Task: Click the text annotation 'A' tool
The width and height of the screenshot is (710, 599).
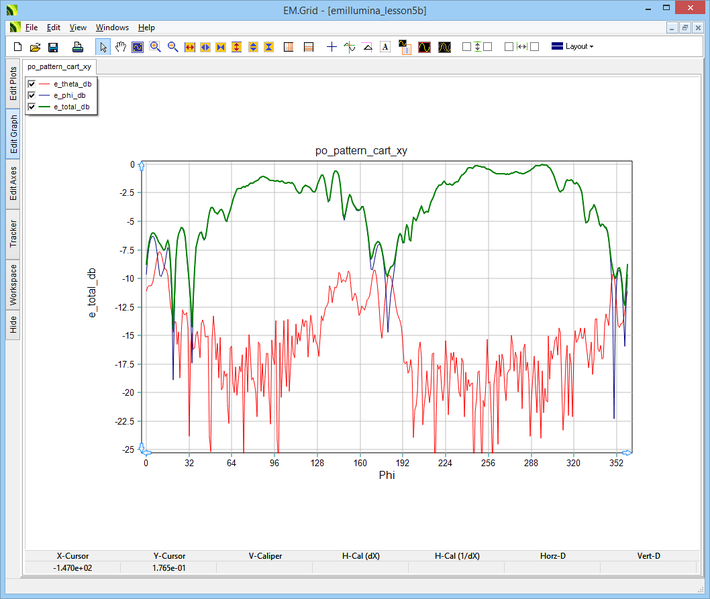Action: 385,47
